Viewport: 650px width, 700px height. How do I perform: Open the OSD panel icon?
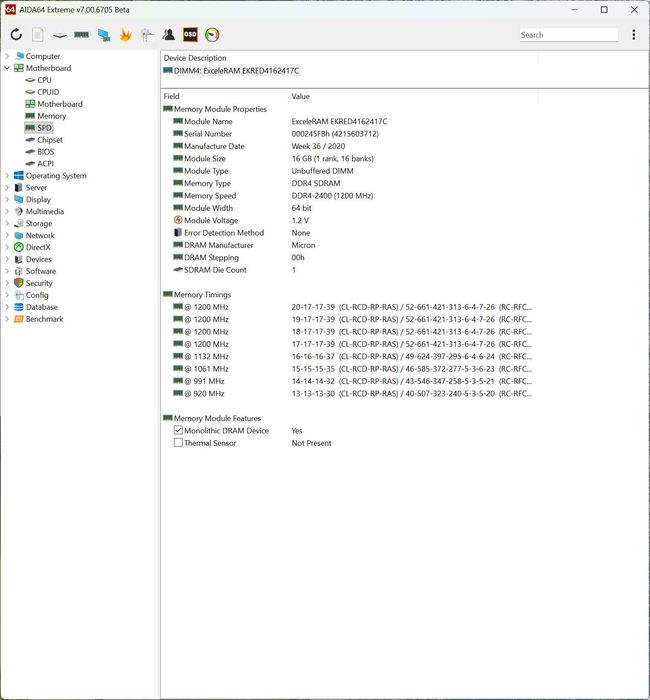[x=190, y=35]
